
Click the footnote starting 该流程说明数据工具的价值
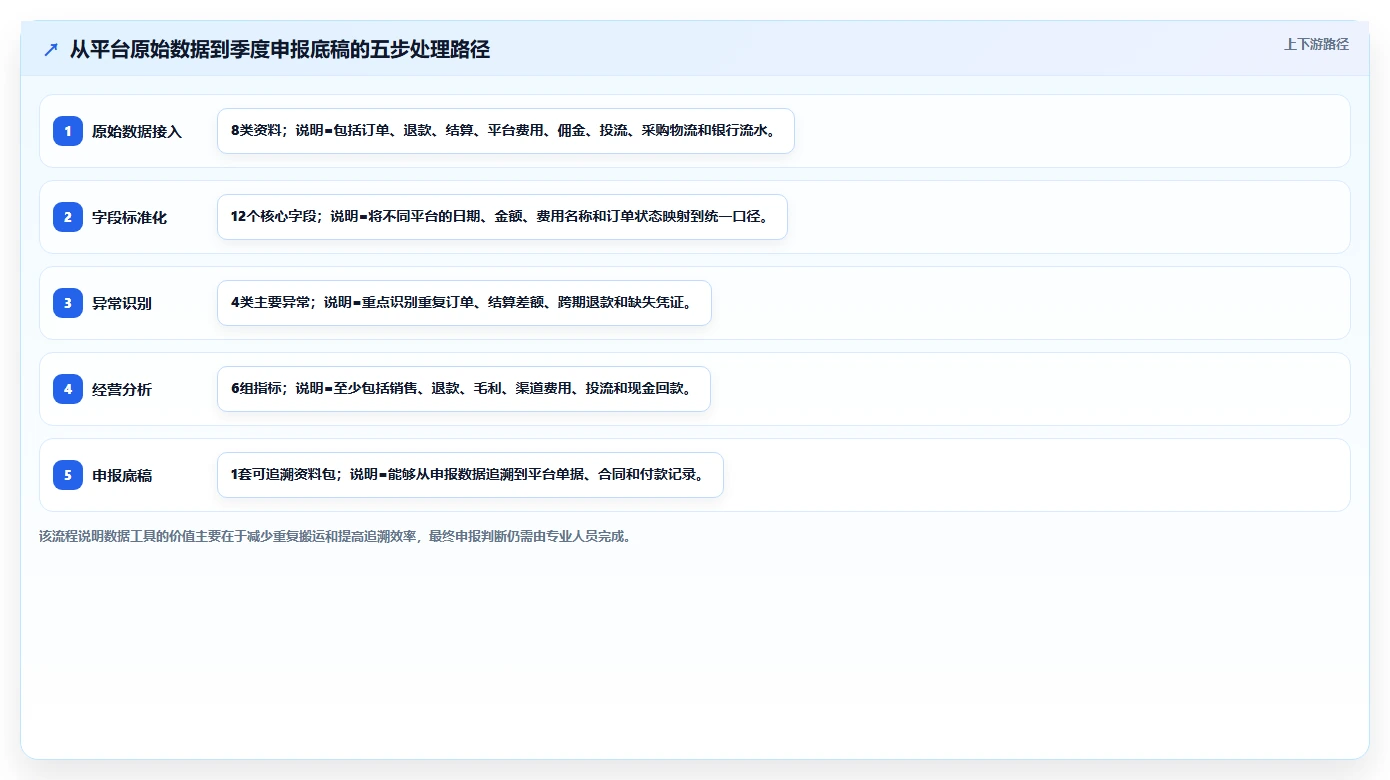click(335, 536)
